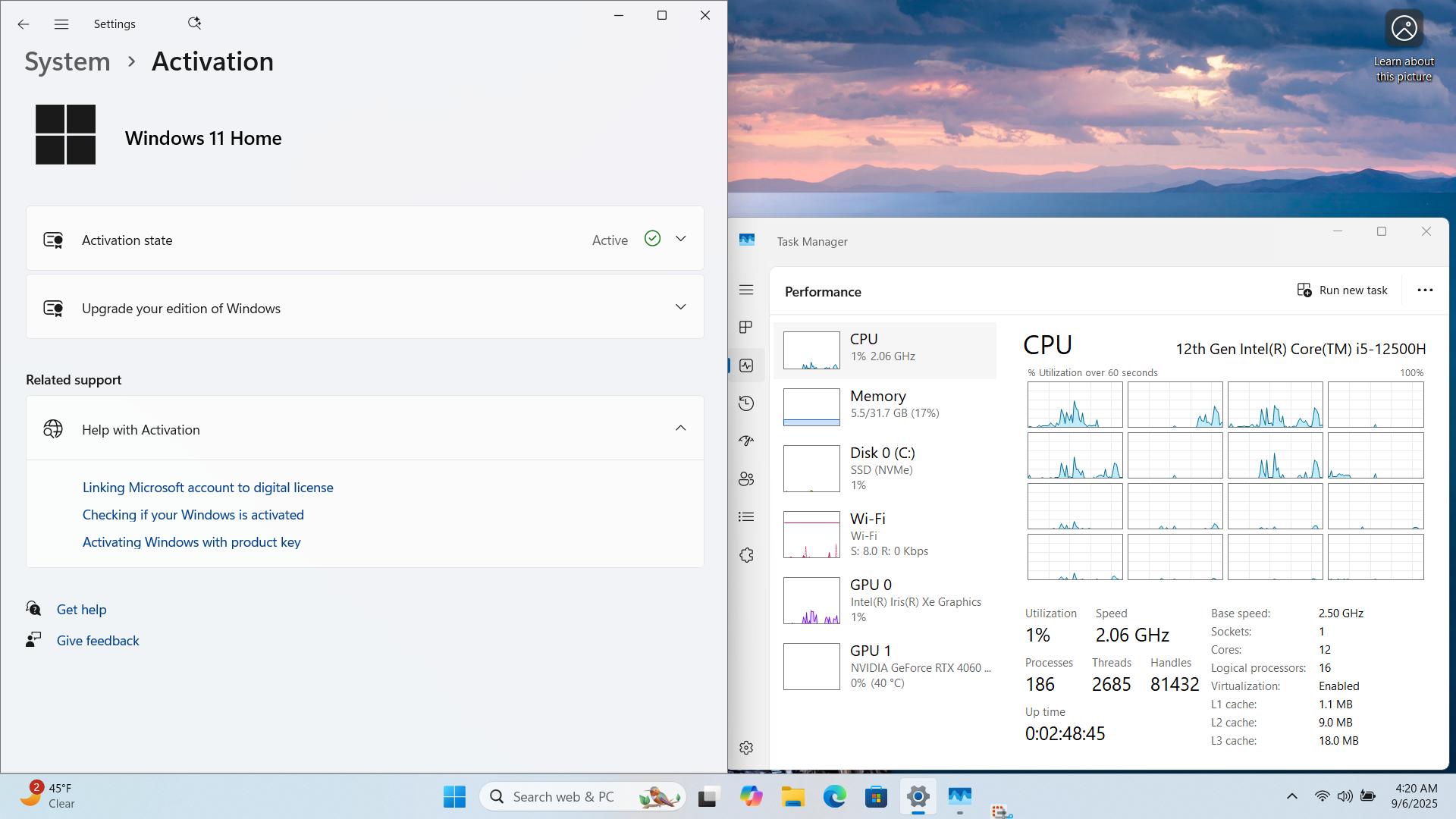Image resolution: width=1456 pixels, height=819 pixels.
Task: Select GPU 1 NVIDIA GeForce RTX 4060
Action: [x=884, y=667]
